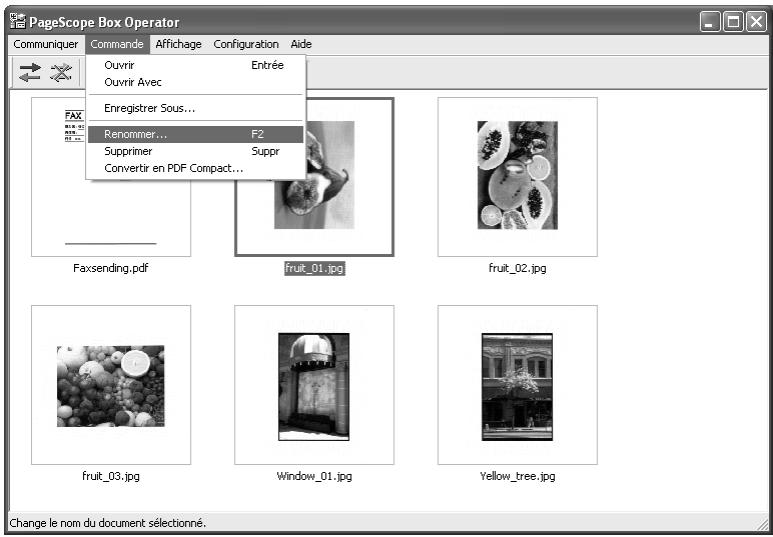Screen dimensions: 773x537
Task: Choose Ouvrir from the Commande menu
Action: (x=196, y=65)
